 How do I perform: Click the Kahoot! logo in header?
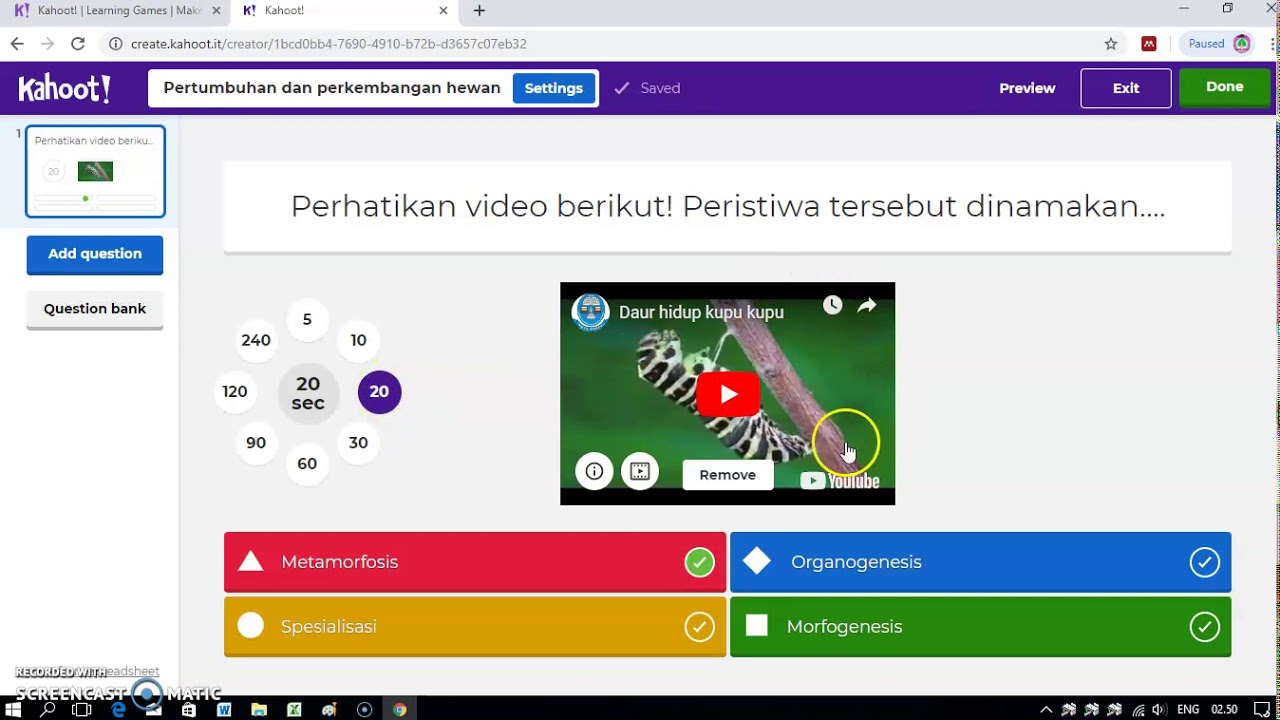pos(64,88)
